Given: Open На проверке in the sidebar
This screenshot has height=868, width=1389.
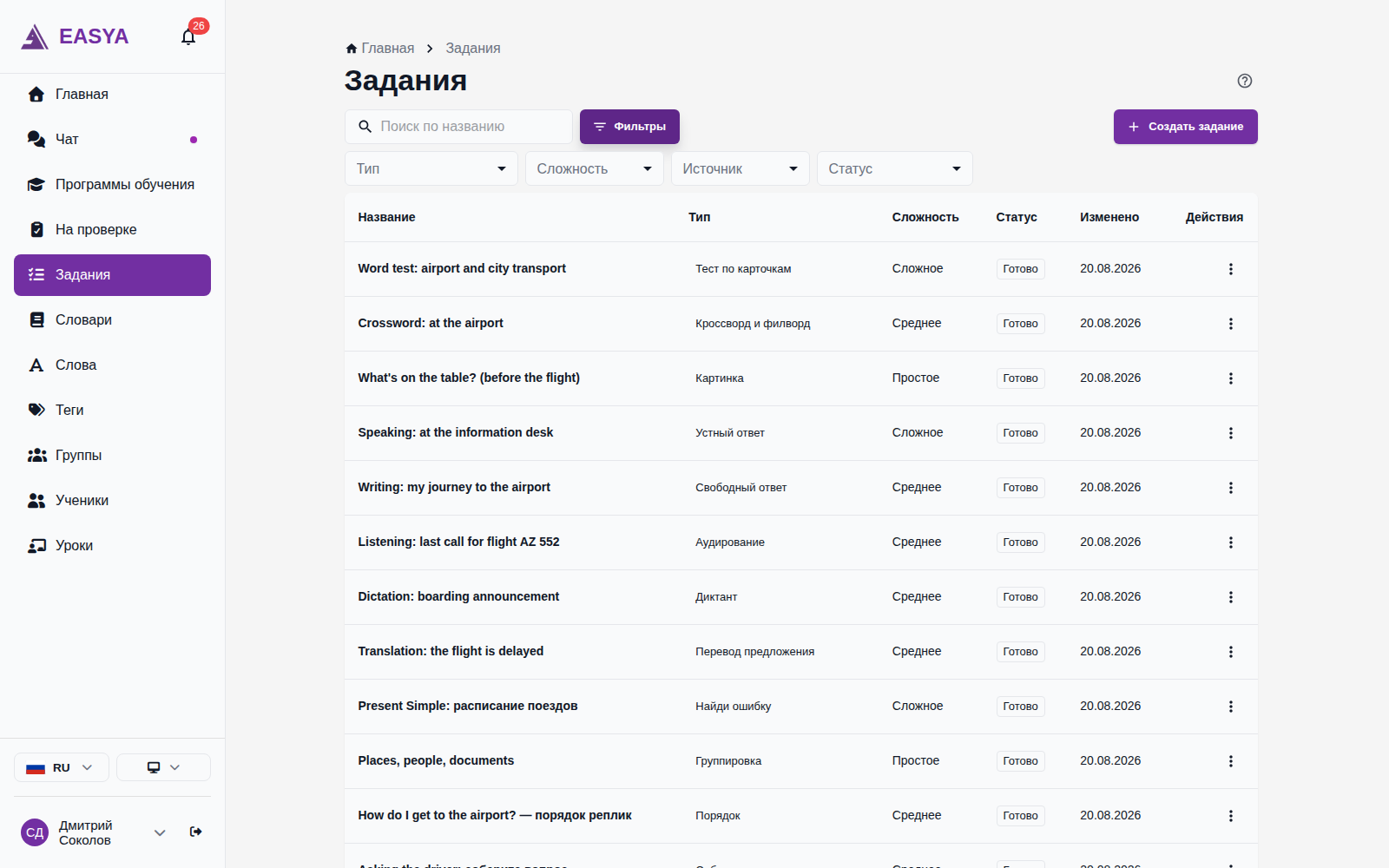Looking at the screenshot, I should pyautogui.click(x=112, y=230).
